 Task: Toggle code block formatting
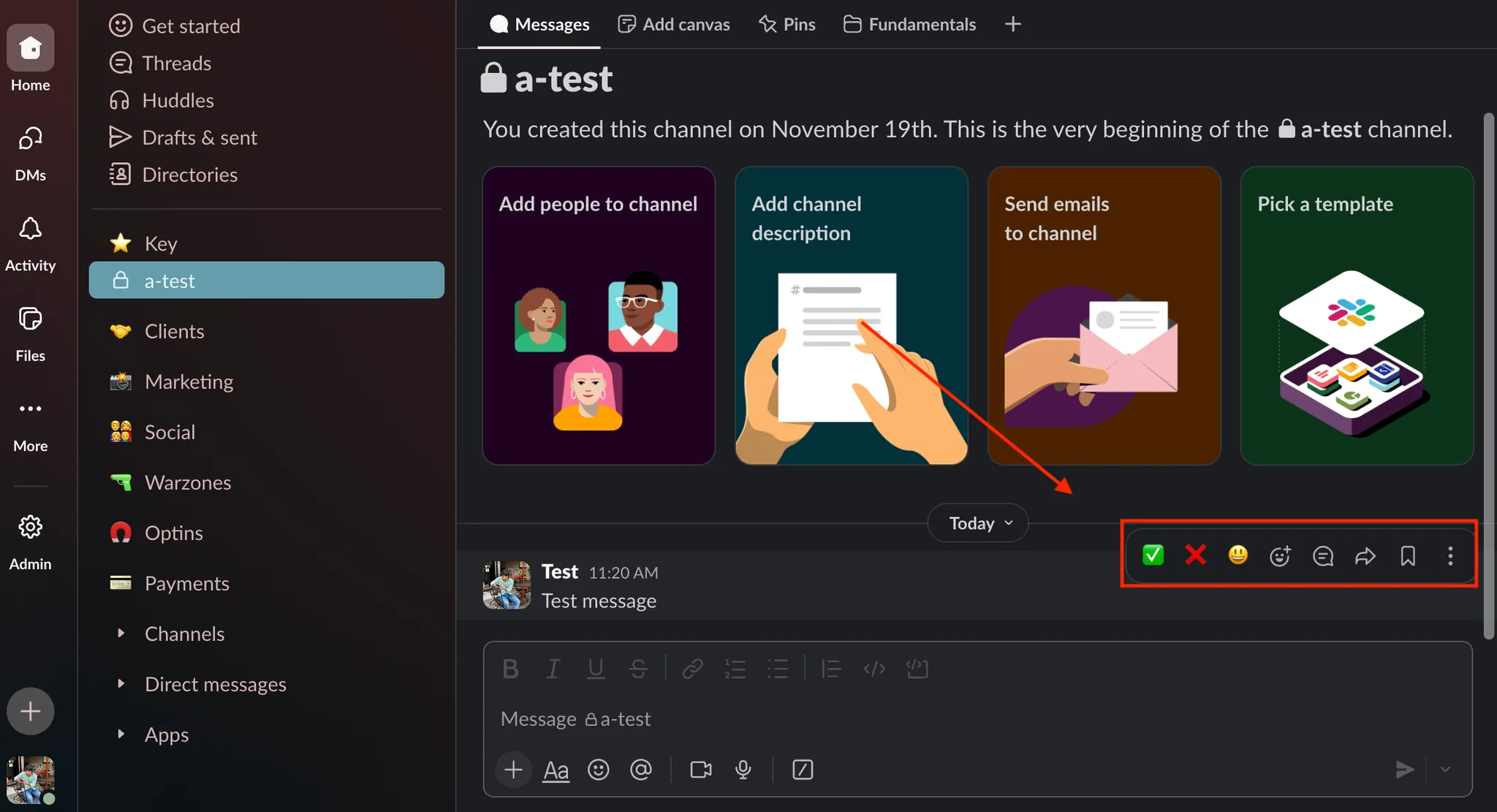point(917,668)
